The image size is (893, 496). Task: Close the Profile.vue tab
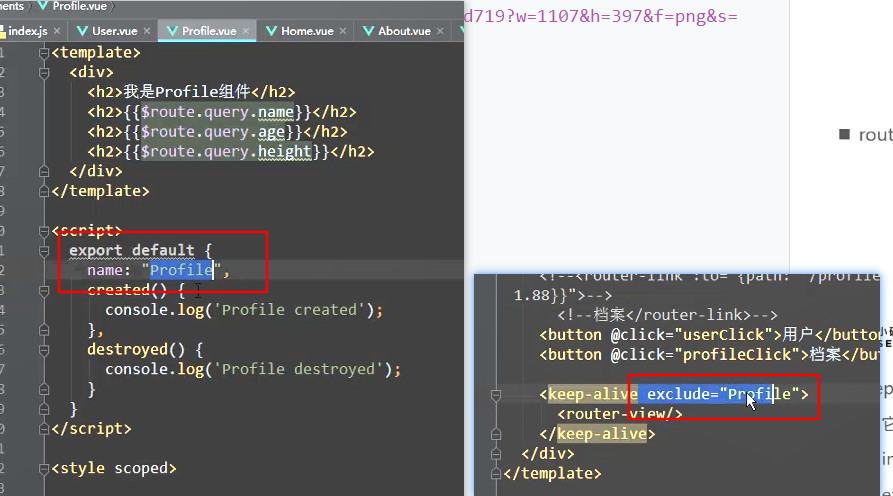tap(246, 31)
